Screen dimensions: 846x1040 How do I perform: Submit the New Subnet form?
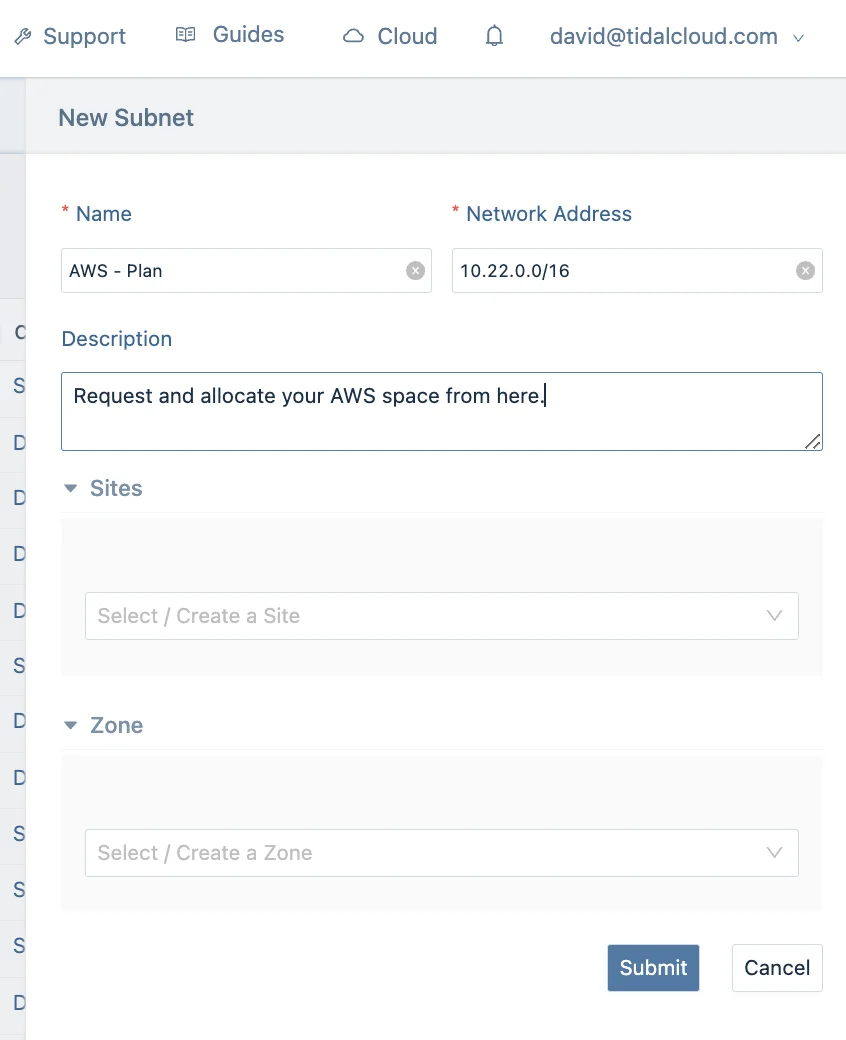coord(653,968)
